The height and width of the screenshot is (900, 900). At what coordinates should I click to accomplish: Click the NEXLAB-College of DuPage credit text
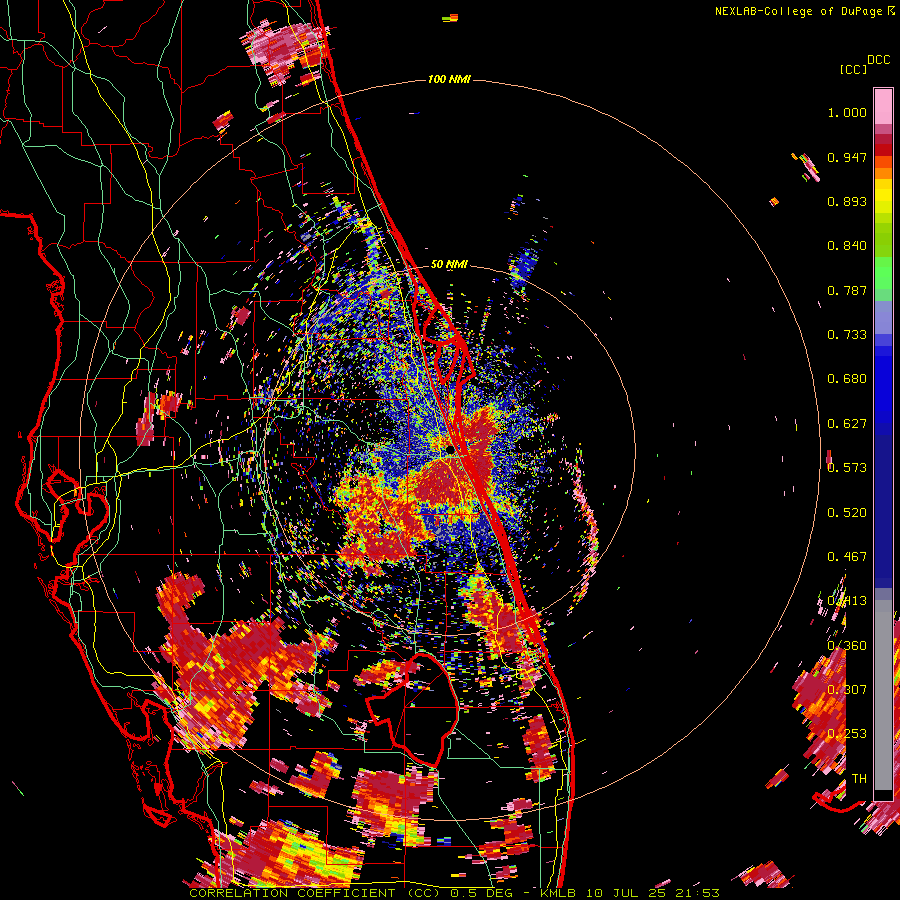click(x=798, y=11)
